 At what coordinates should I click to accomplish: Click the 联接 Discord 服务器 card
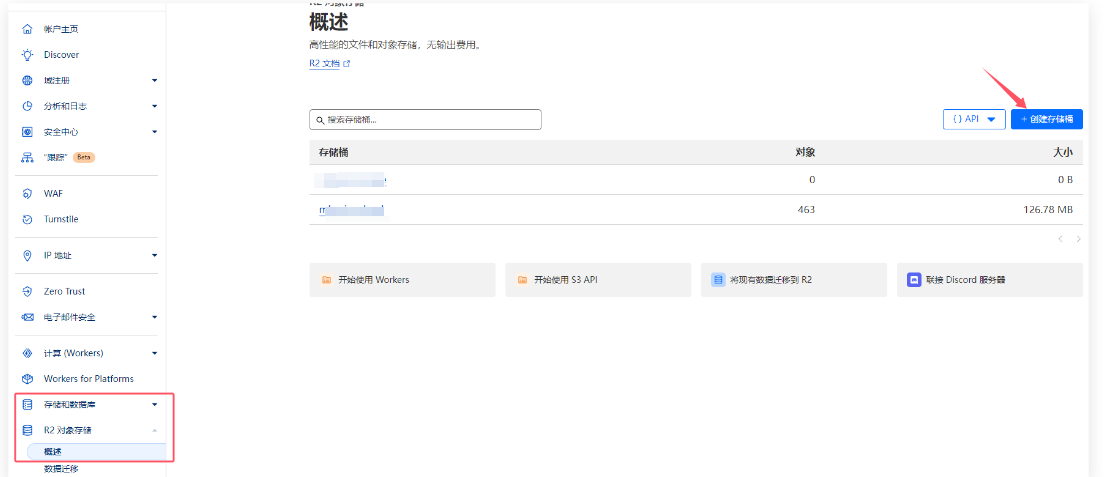point(990,279)
